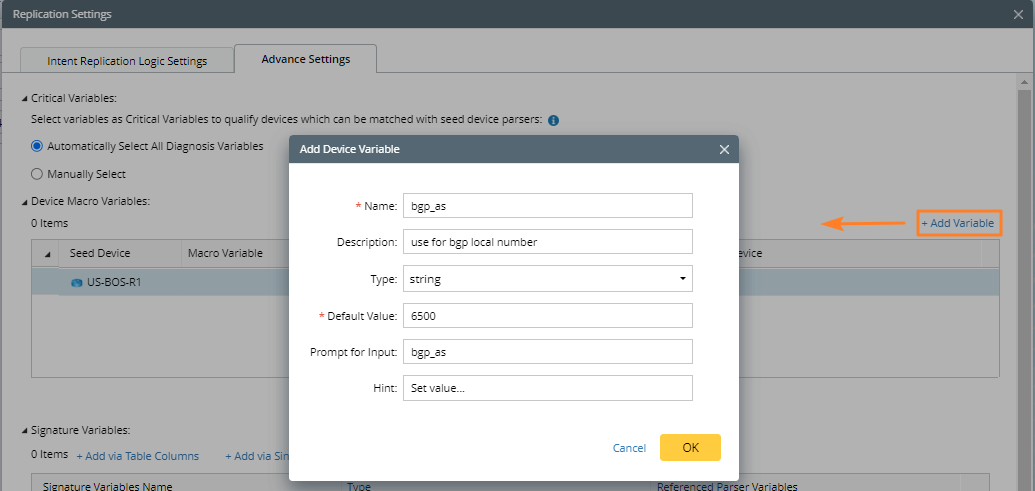Click the info icon beside Critical Variables description

[553, 120]
